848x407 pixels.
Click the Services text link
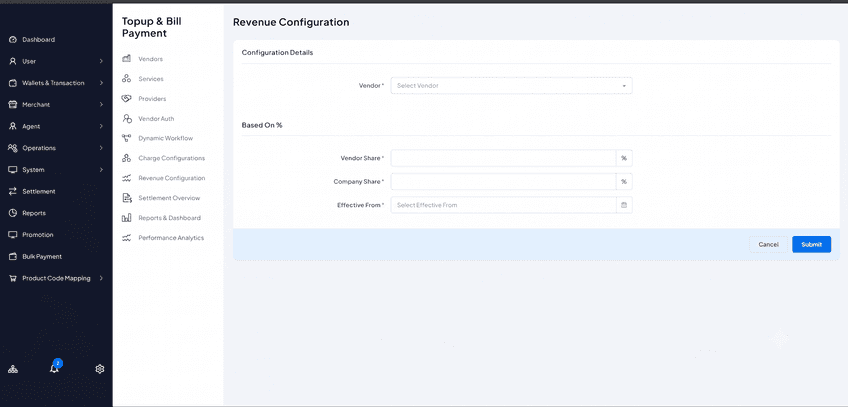point(151,79)
